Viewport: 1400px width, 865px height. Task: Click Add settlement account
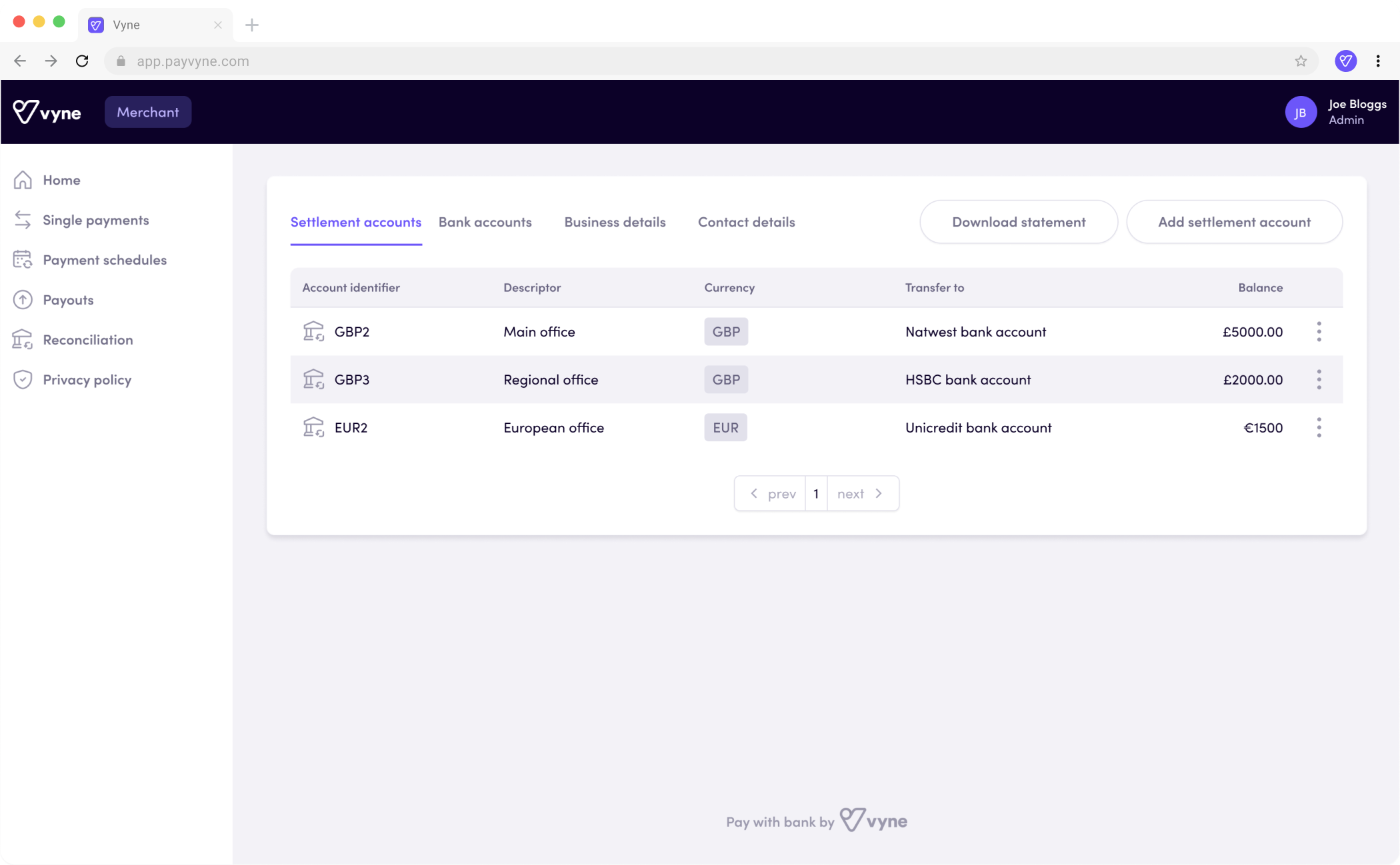point(1234,222)
